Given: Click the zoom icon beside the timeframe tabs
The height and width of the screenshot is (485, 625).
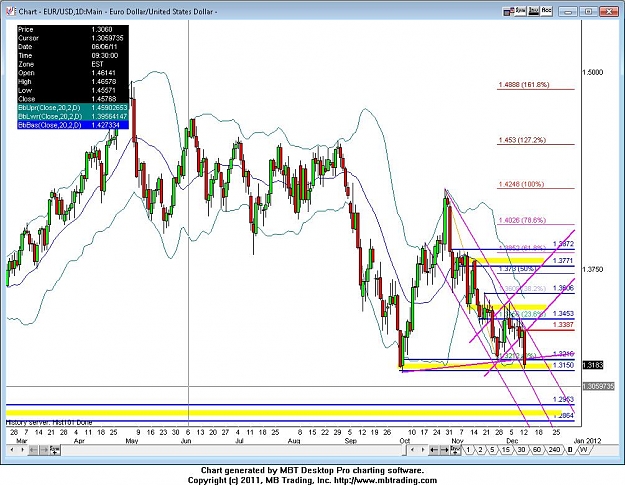Looking at the screenshot, I should point(455,450).
